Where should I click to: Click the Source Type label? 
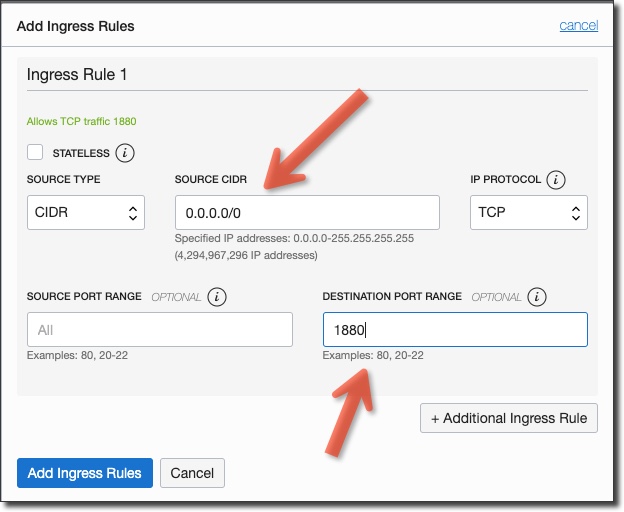point(64,180)
